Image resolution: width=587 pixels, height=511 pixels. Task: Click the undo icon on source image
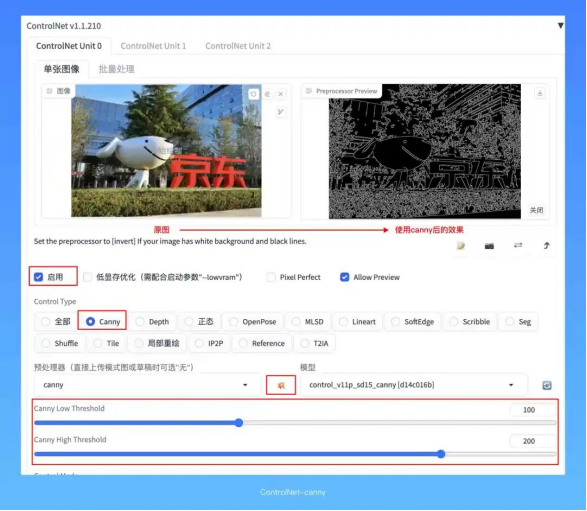coord(253,94)
